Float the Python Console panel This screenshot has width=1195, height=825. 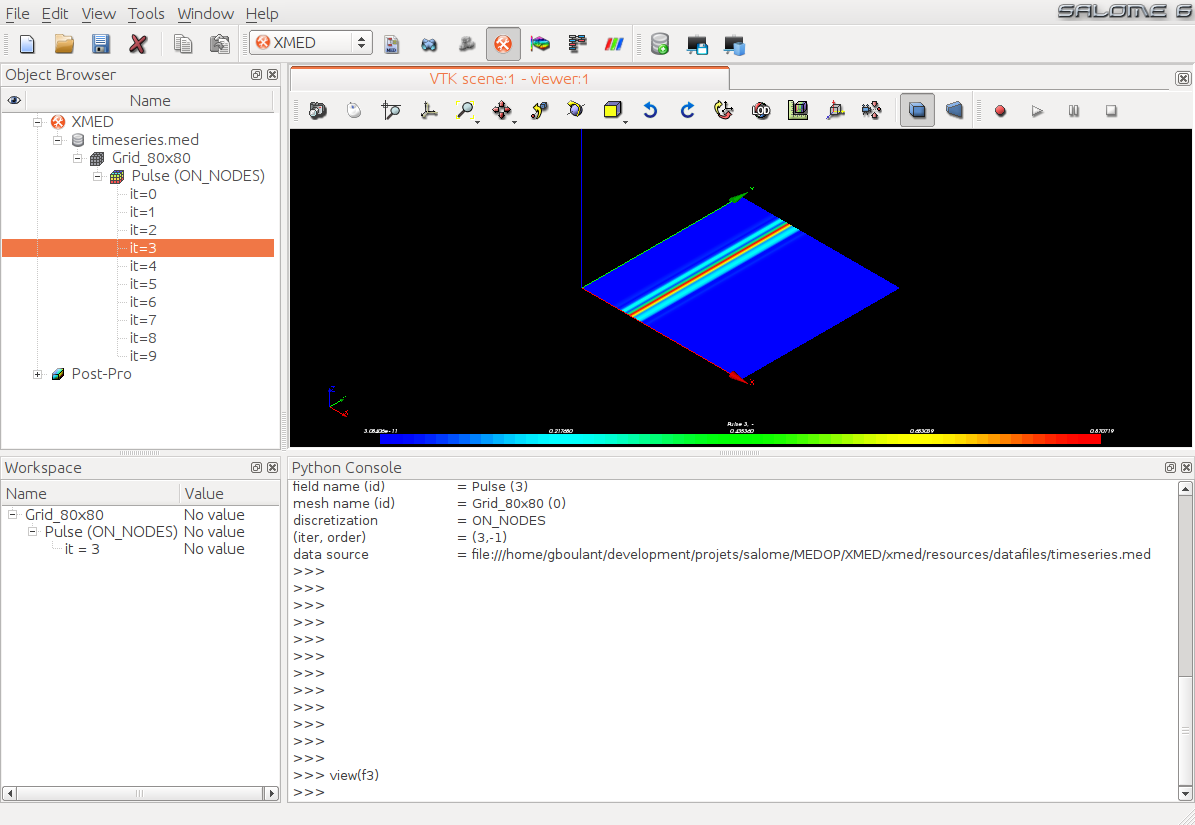pos(1170,468)
